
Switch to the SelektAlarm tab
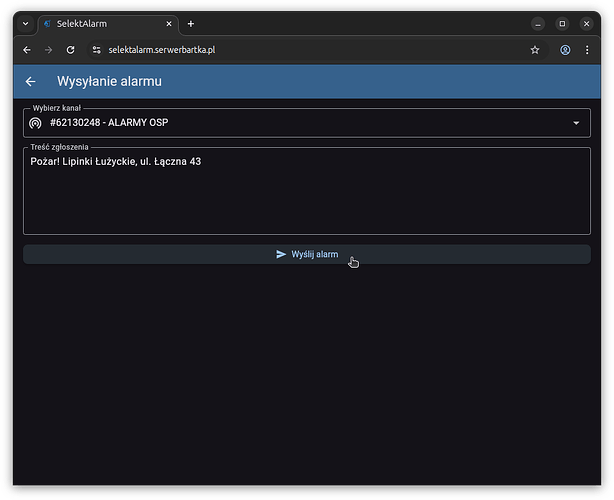[100, 24]
